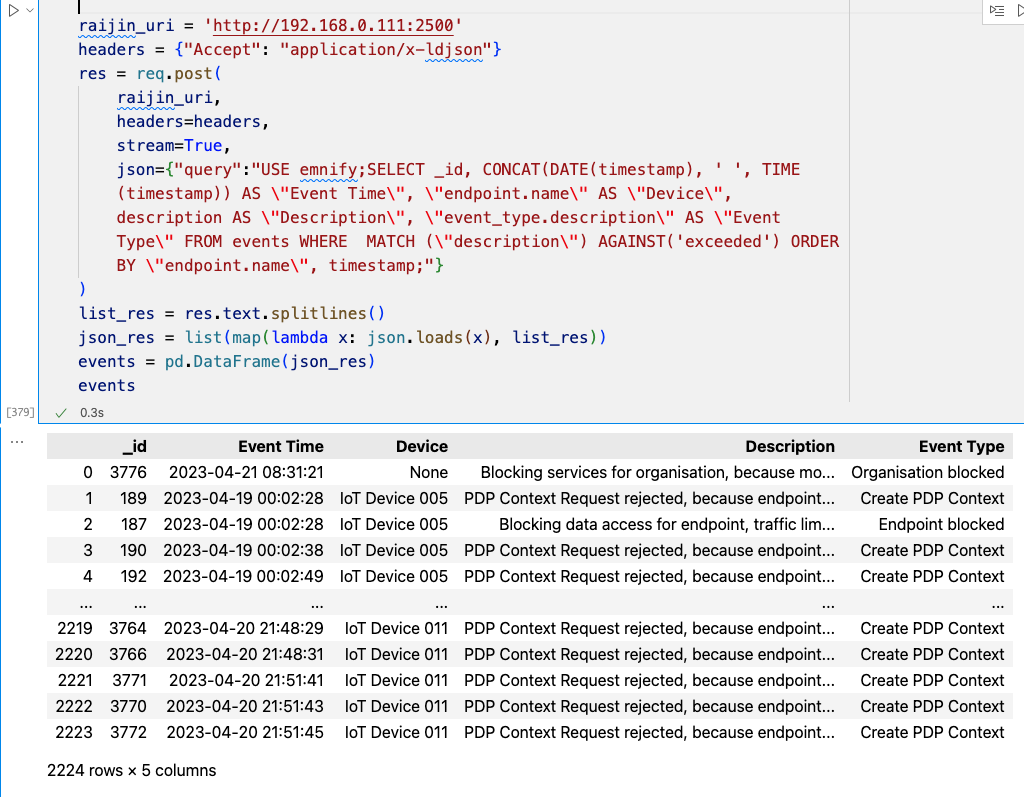Click the green success checkmark below the cell

point(60,412)
